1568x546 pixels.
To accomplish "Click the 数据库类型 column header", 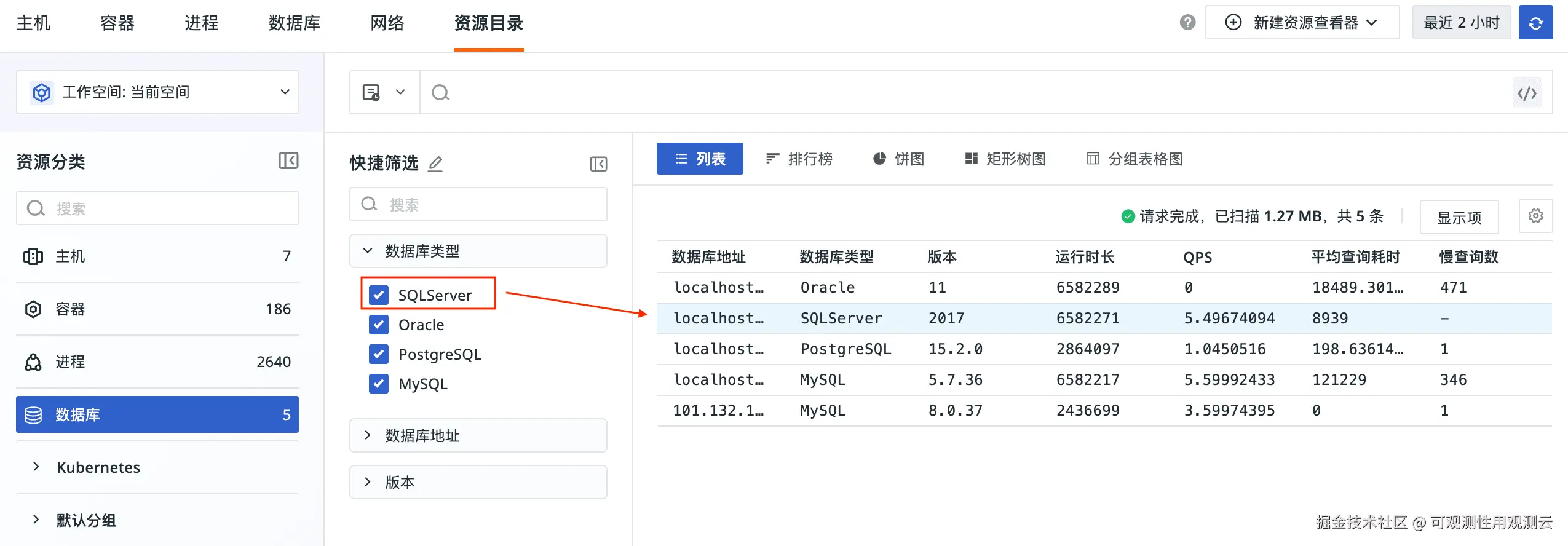I will tap(836, 257).
